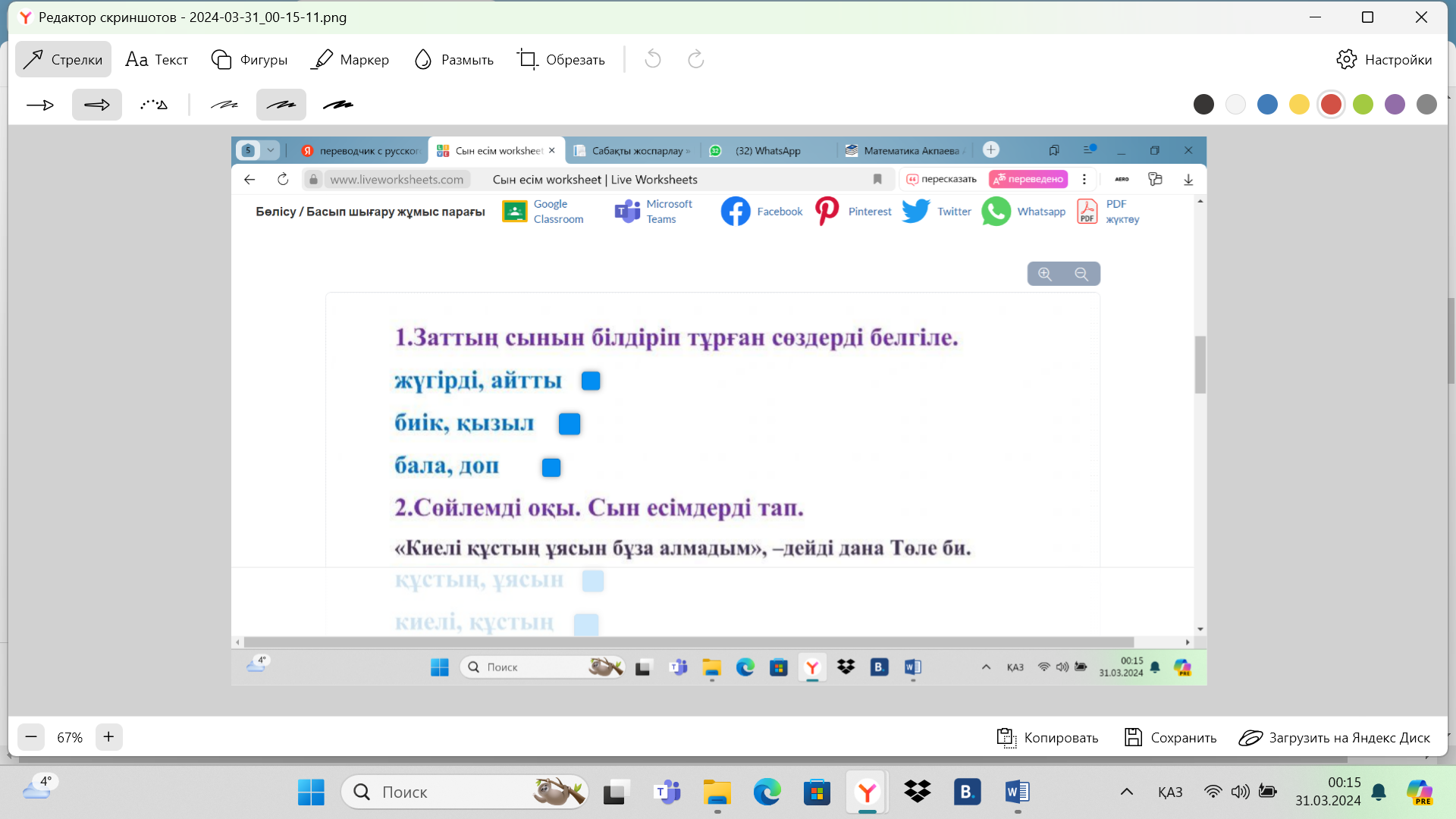Pick the blue color swatch
This screenshot has width=1456, height=819.
1267,105
